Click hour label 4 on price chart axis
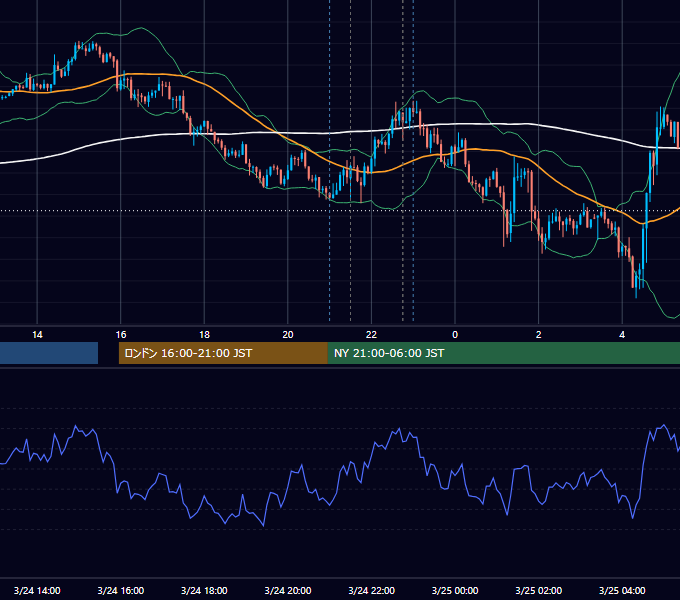This screenshot has height=600, width=680. click(622, 335)
